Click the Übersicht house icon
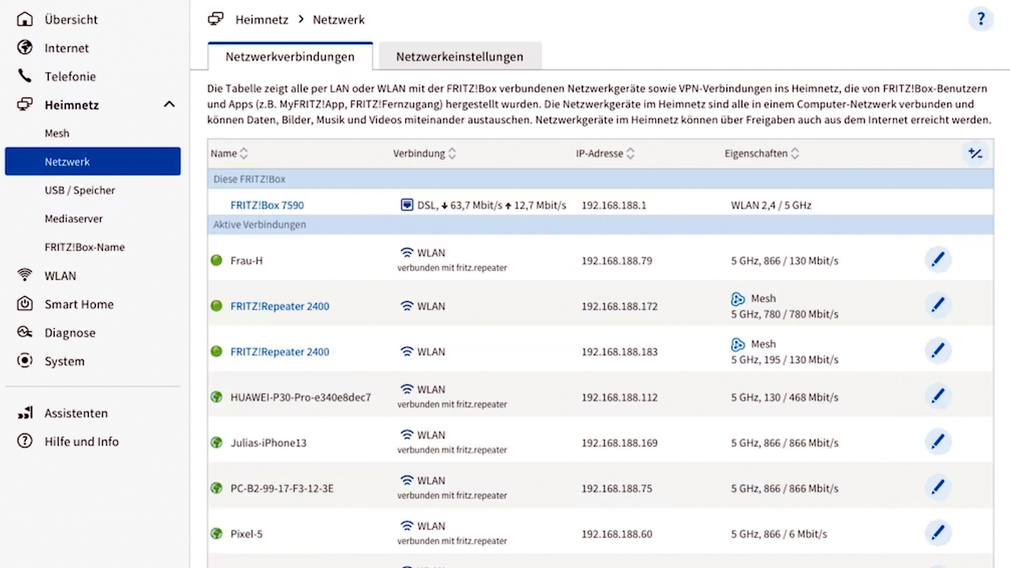The image size is (1010, 568). pyautogui.click(x=24, y=19)
